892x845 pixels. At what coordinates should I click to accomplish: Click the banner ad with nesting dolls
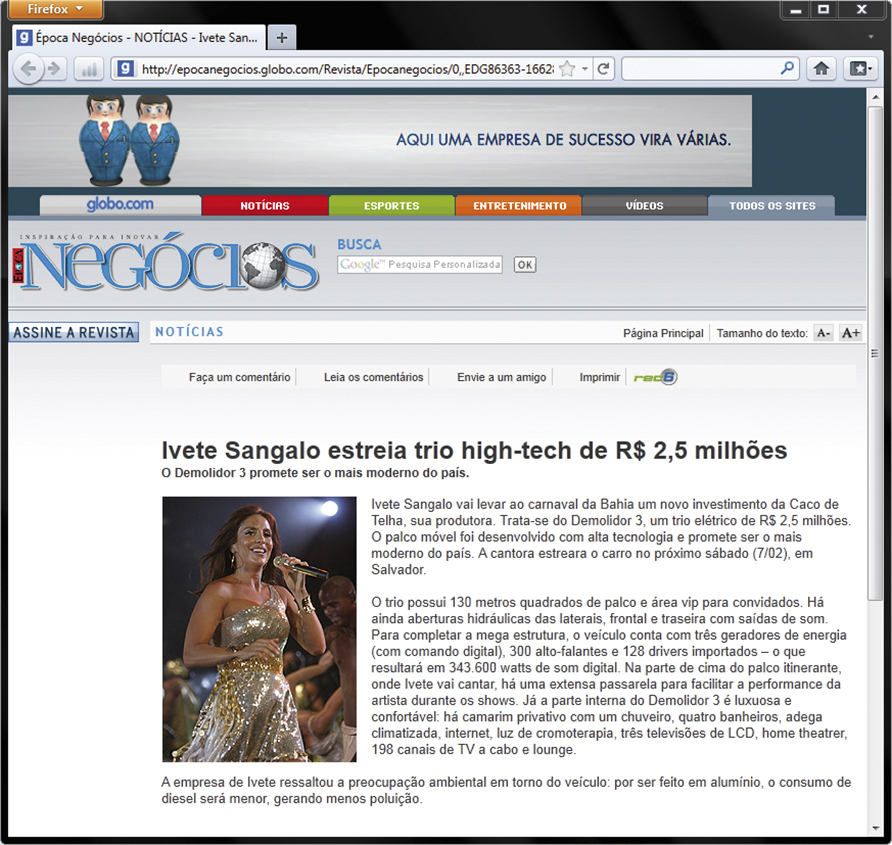tap(380, 141)
